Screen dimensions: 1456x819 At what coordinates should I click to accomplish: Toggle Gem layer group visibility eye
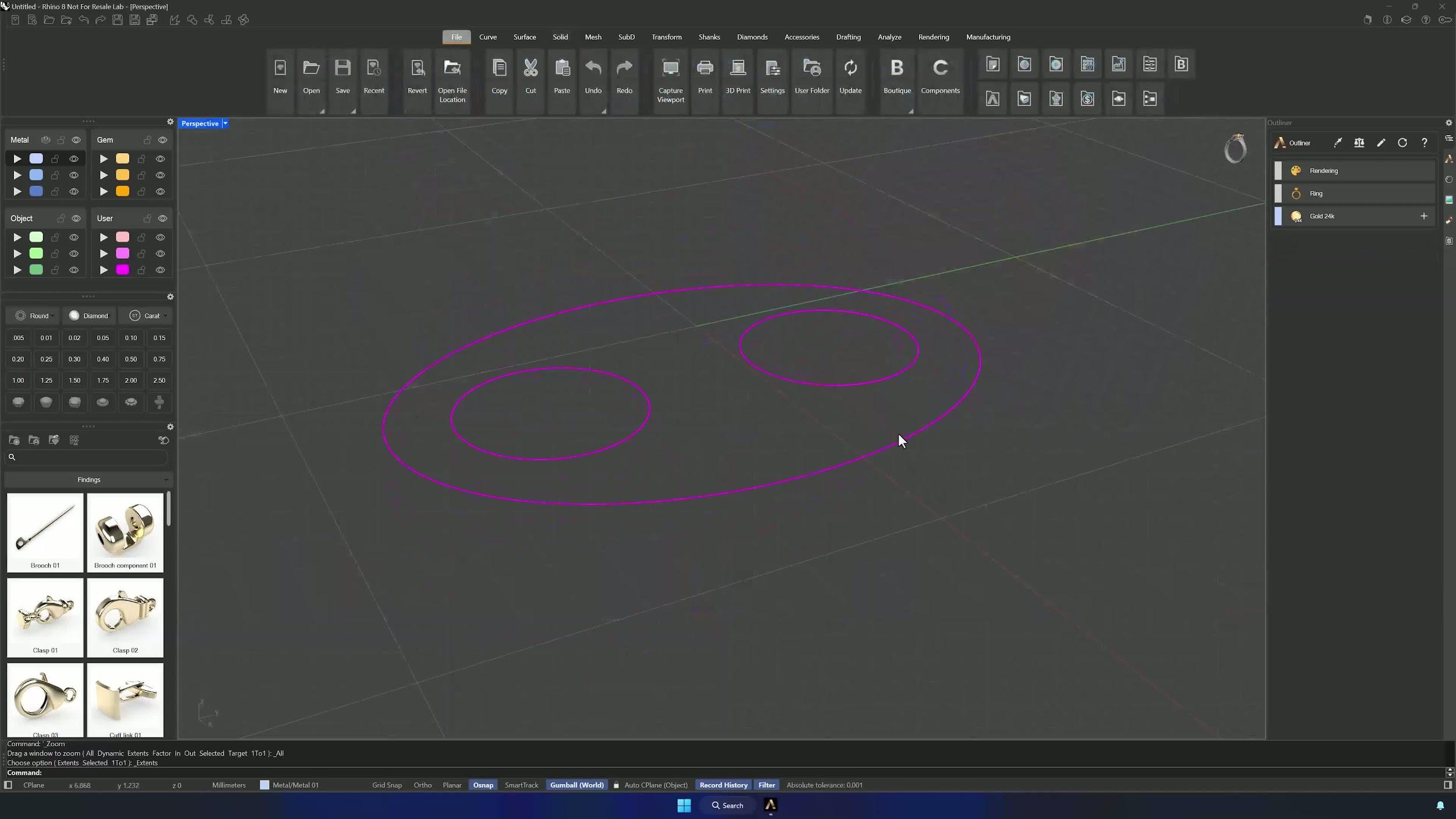(x=162, y=140)
